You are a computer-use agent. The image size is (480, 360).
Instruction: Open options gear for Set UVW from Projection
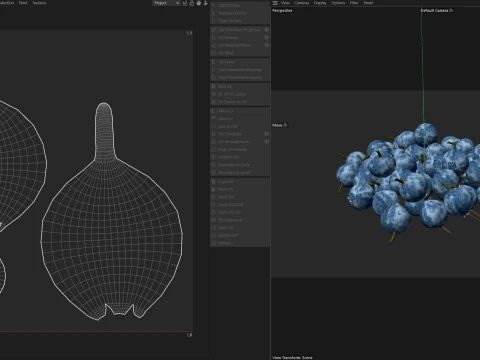266,30
